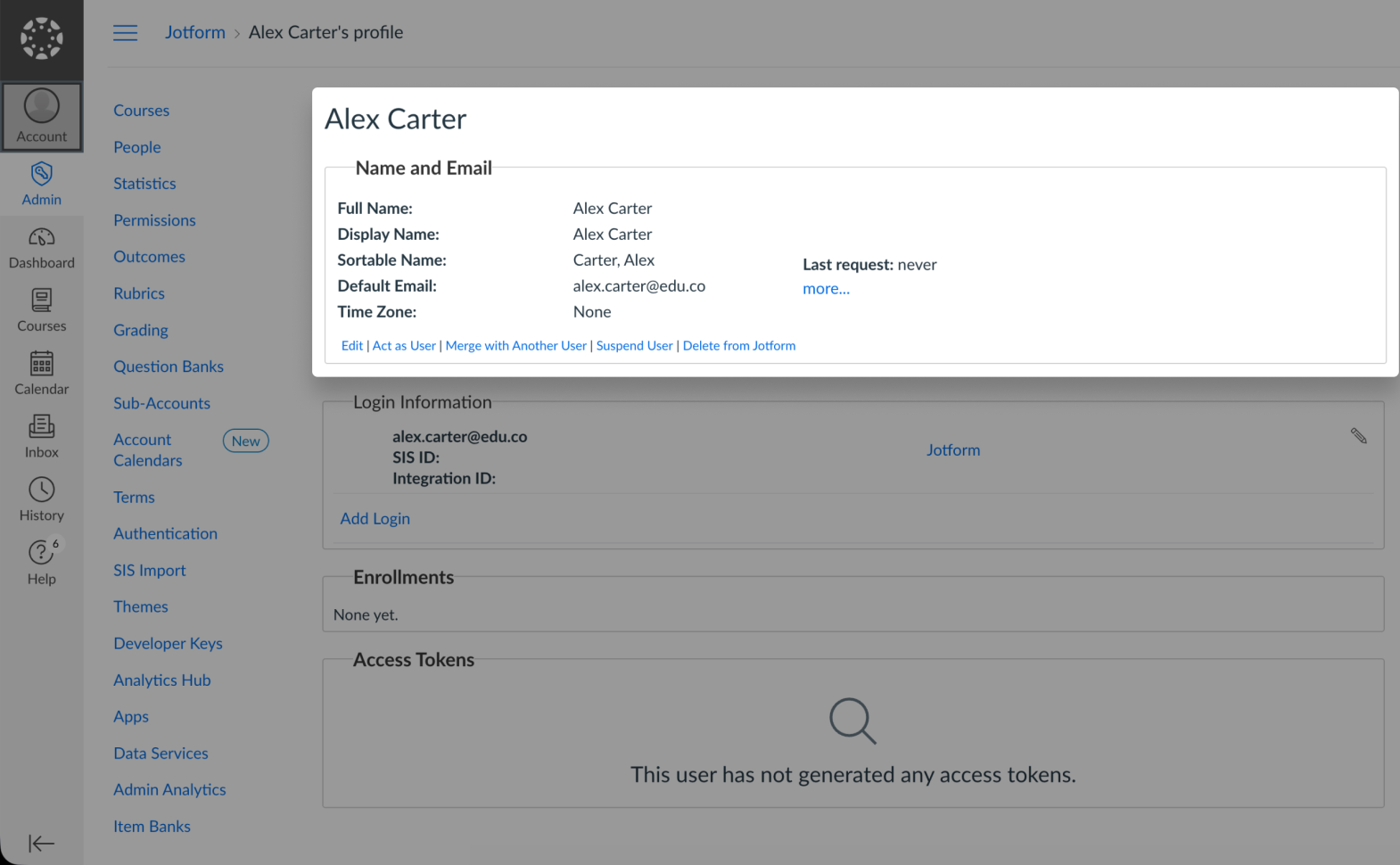The width and height of the screenshot is (1400, 865).
Task: Open Analytics Hub menu item
Action: click(x=162, y=680)
